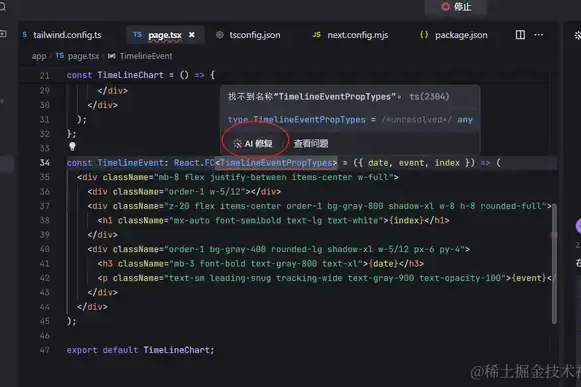Click the export default TimeLineChart line
The height and width of the screenshot is (387, 581).
tap(140, 350)
